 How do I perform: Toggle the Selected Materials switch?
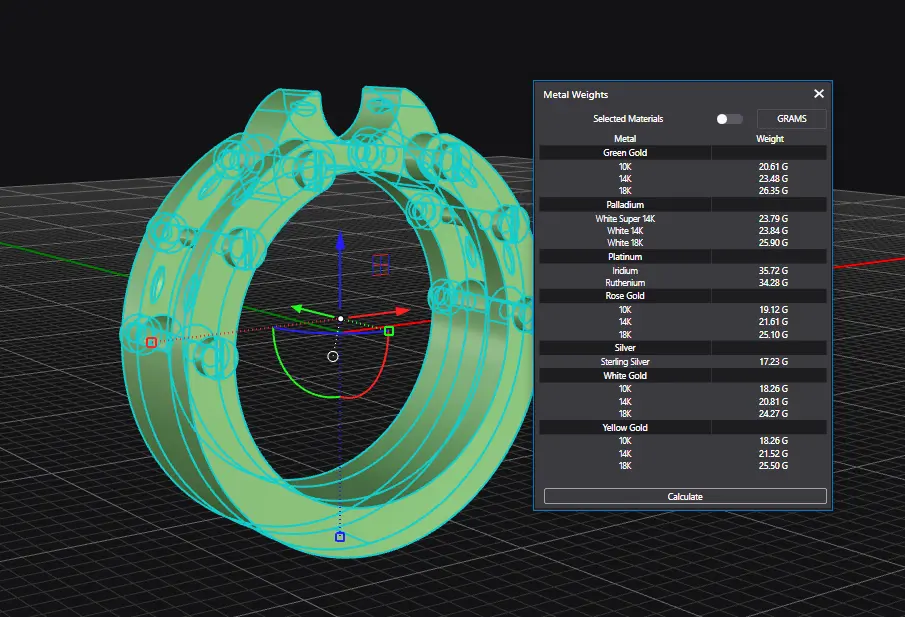[x=729, y=119]
